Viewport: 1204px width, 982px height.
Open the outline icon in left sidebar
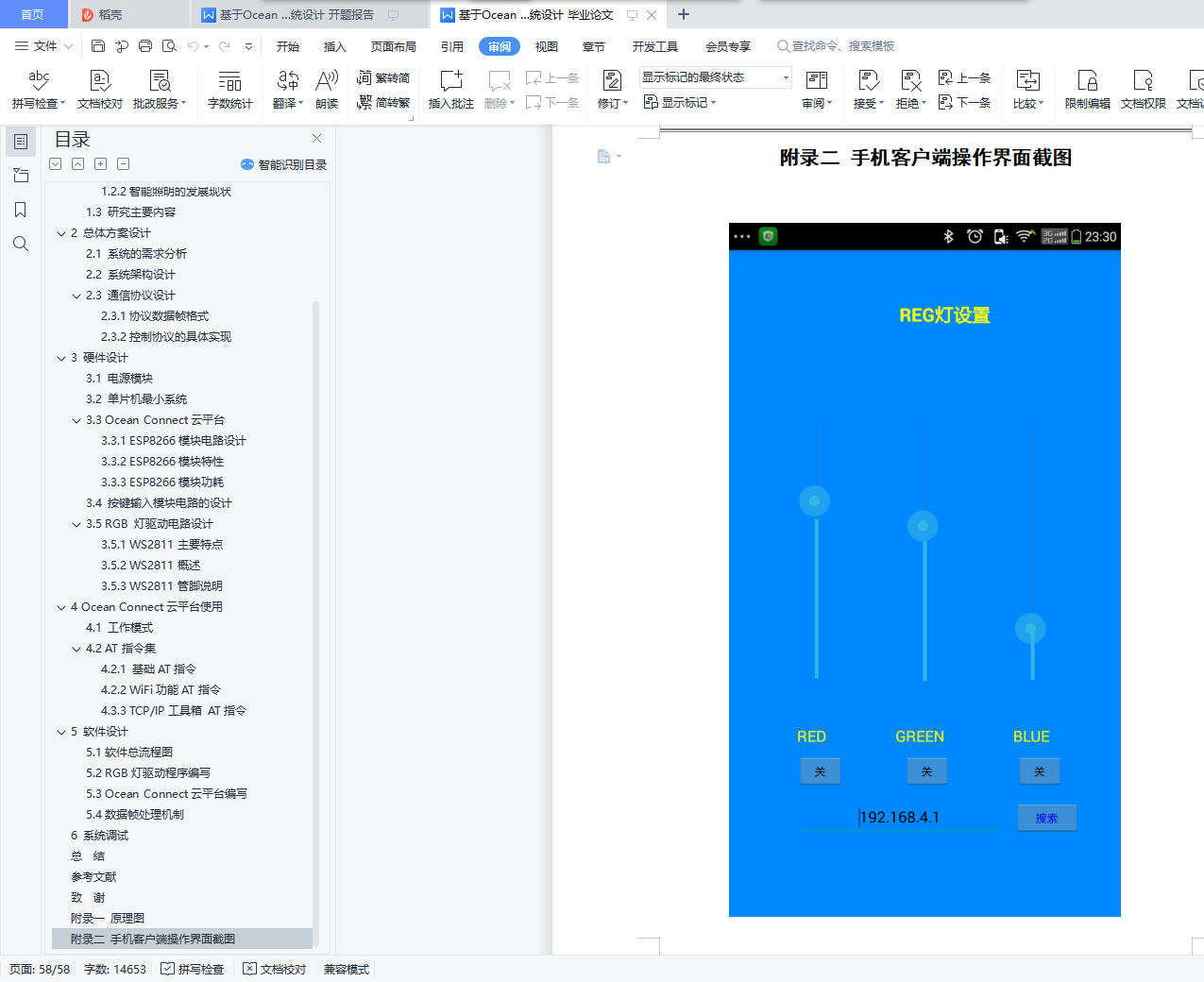pos(21,142)
